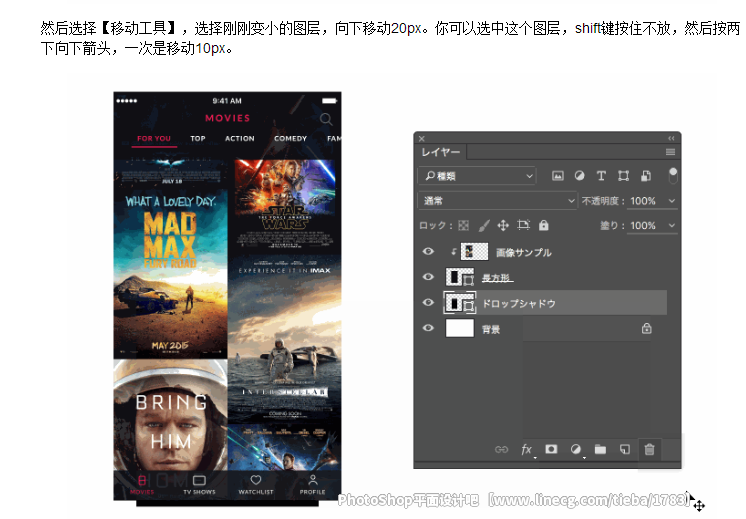Open the 種類 filter type dropdown

(x=477, y=176)
